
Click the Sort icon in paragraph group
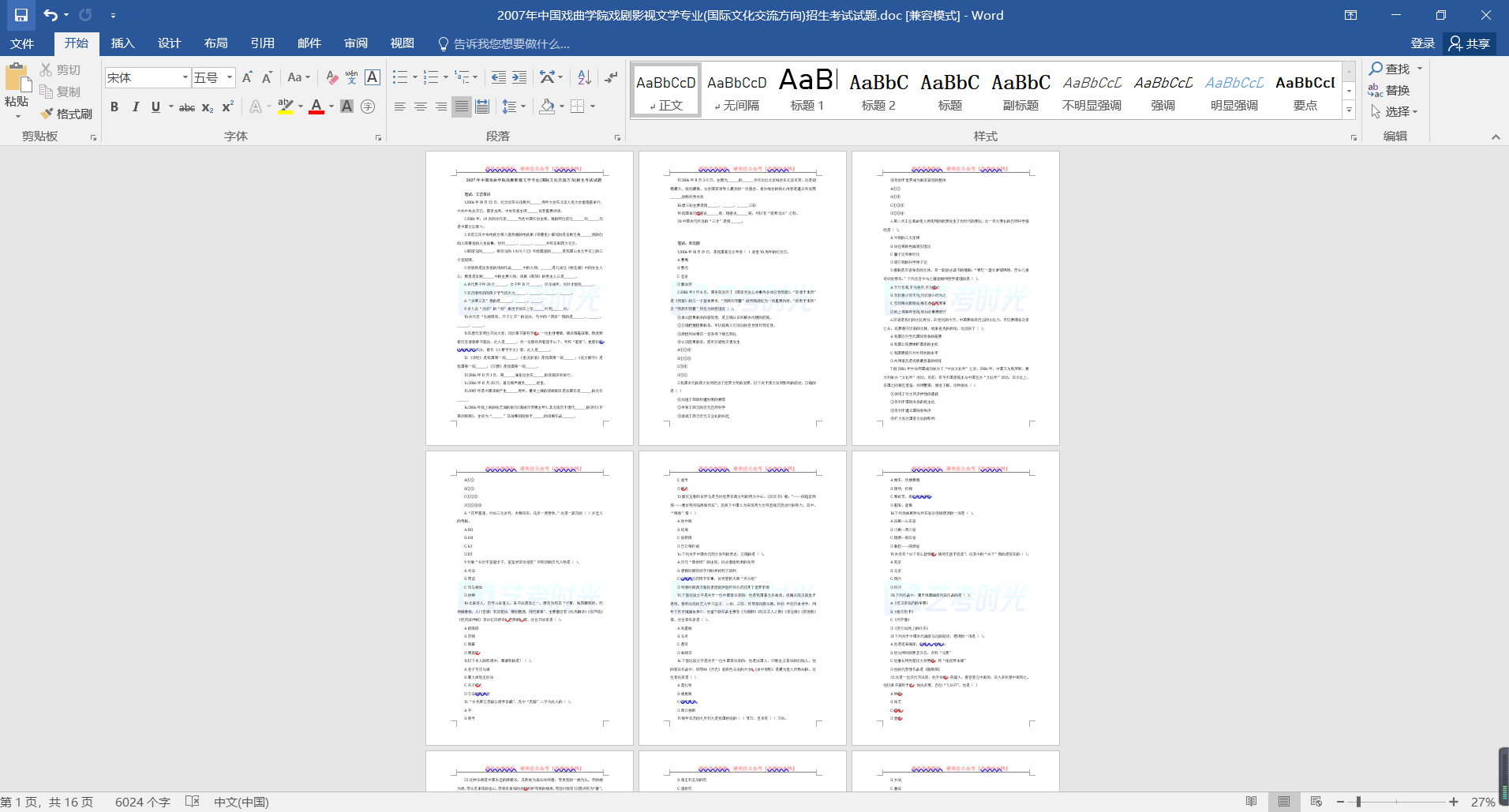click(x=584, y=77)
